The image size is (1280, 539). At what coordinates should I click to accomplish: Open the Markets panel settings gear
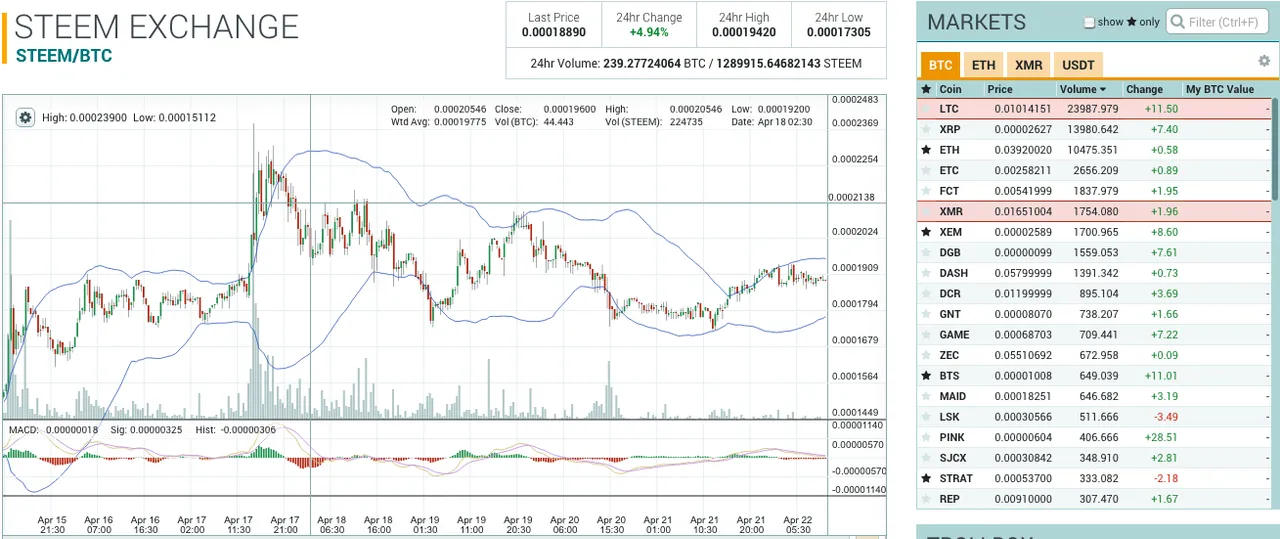click(1264, 61)
